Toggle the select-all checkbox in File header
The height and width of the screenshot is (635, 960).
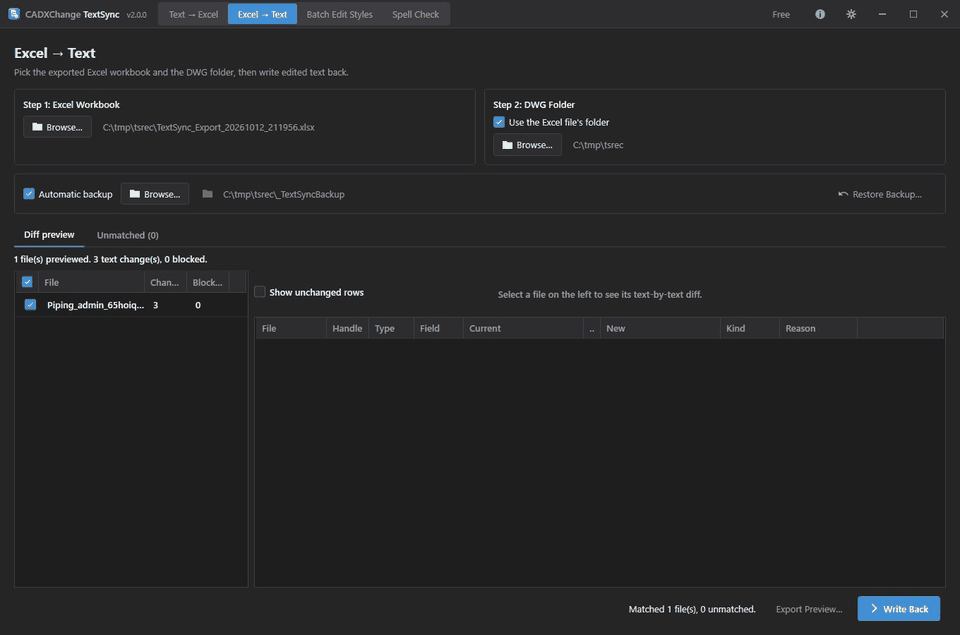(x=27, y=282)
